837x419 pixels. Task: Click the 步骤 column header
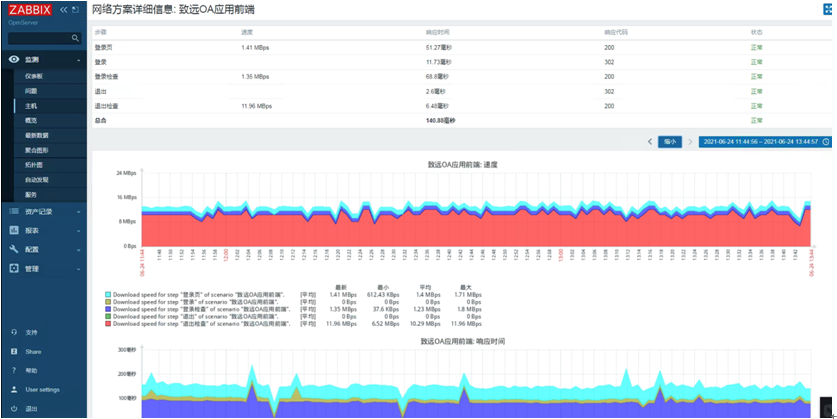(x=100, y=32)
